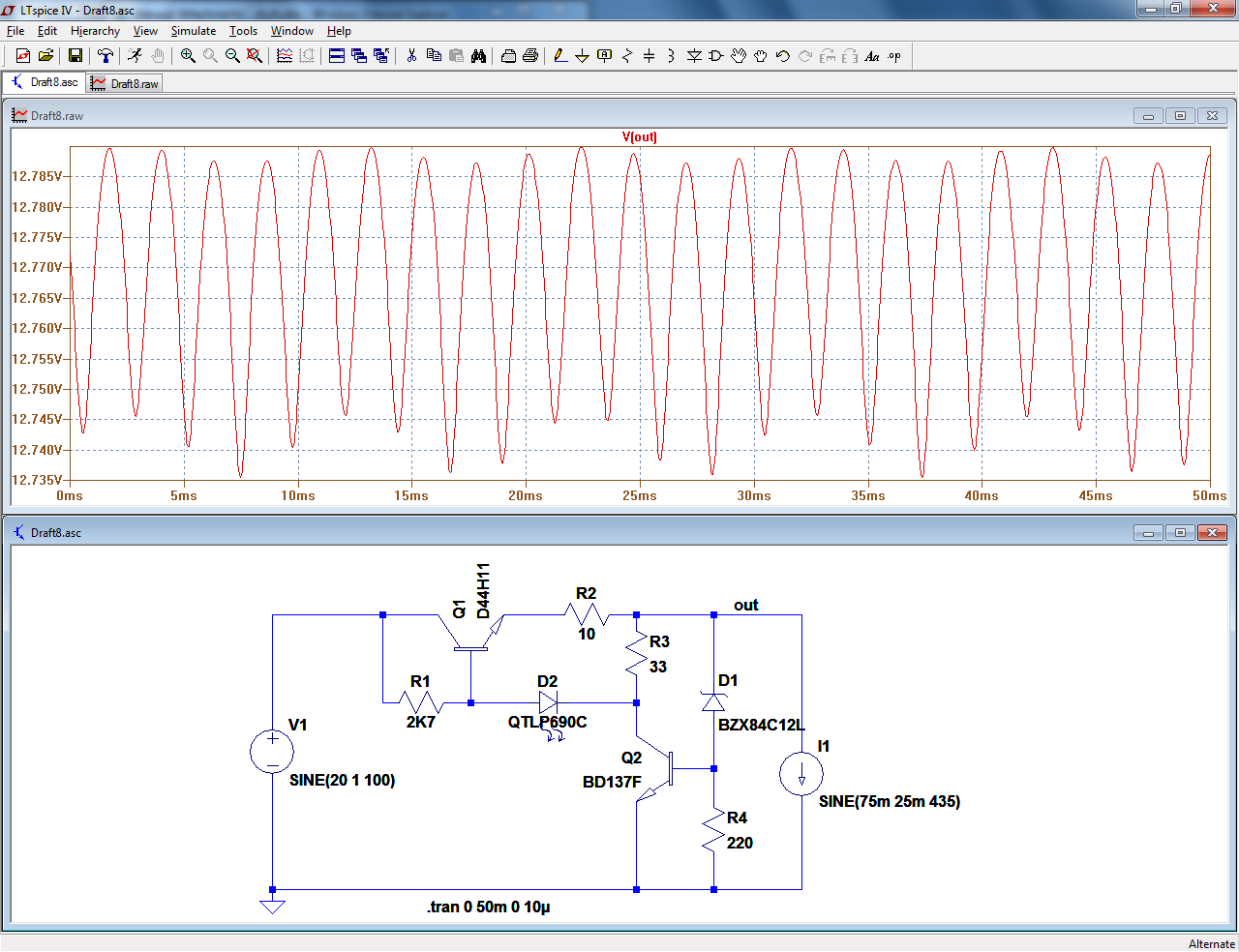Switch to the Draft8.raw tab

[125, 84]
